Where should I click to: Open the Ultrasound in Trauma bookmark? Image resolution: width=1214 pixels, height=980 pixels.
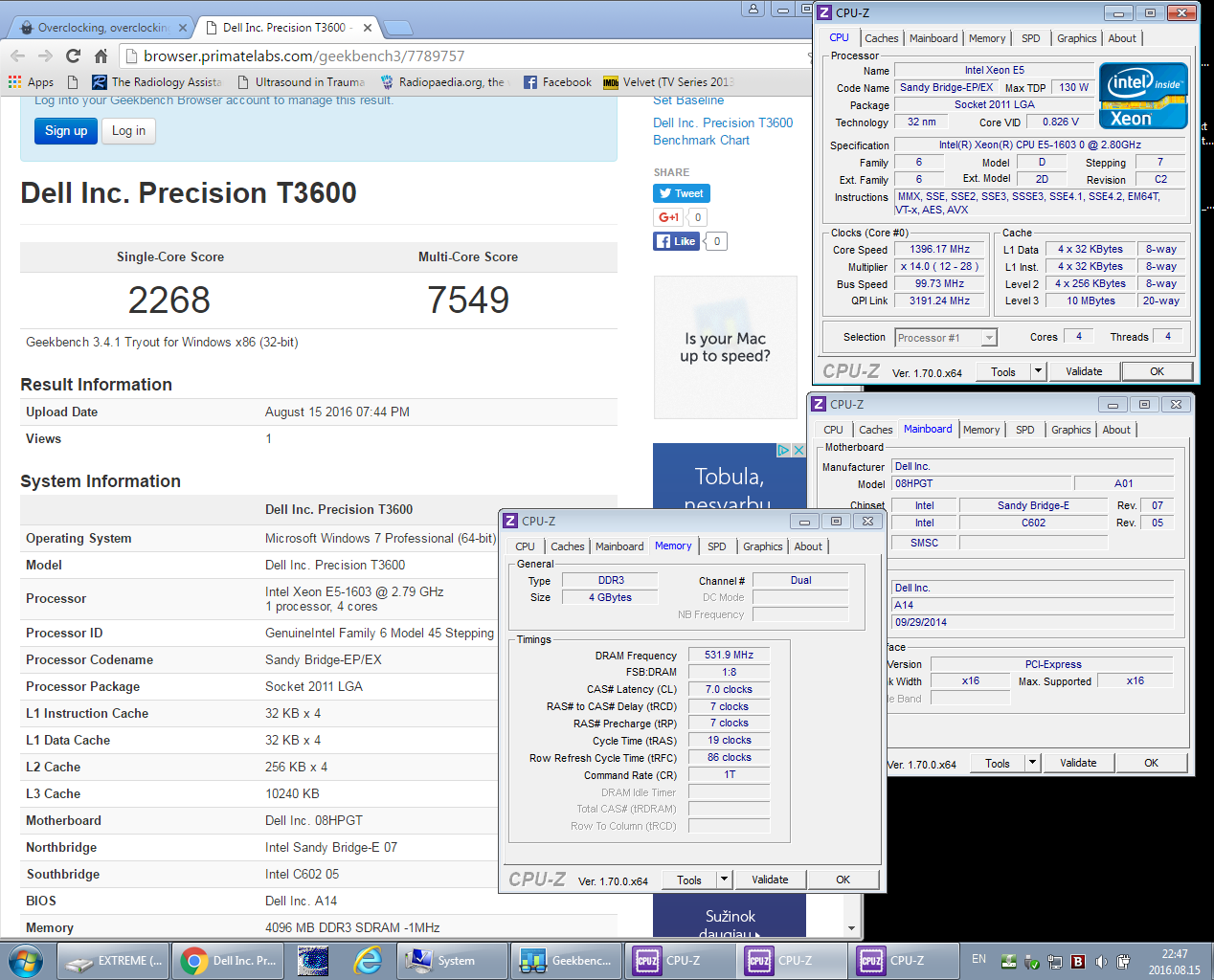tap(301, 82)
